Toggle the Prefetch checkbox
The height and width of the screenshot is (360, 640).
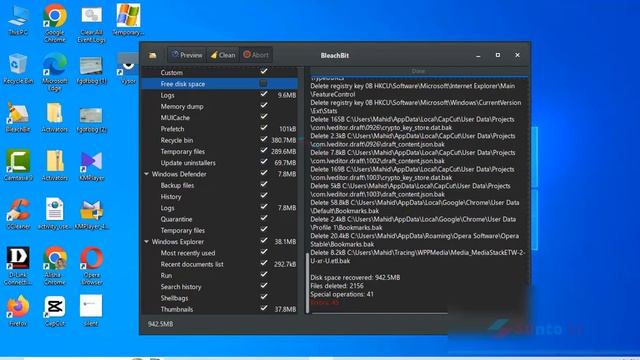click(x=264, y=128)
